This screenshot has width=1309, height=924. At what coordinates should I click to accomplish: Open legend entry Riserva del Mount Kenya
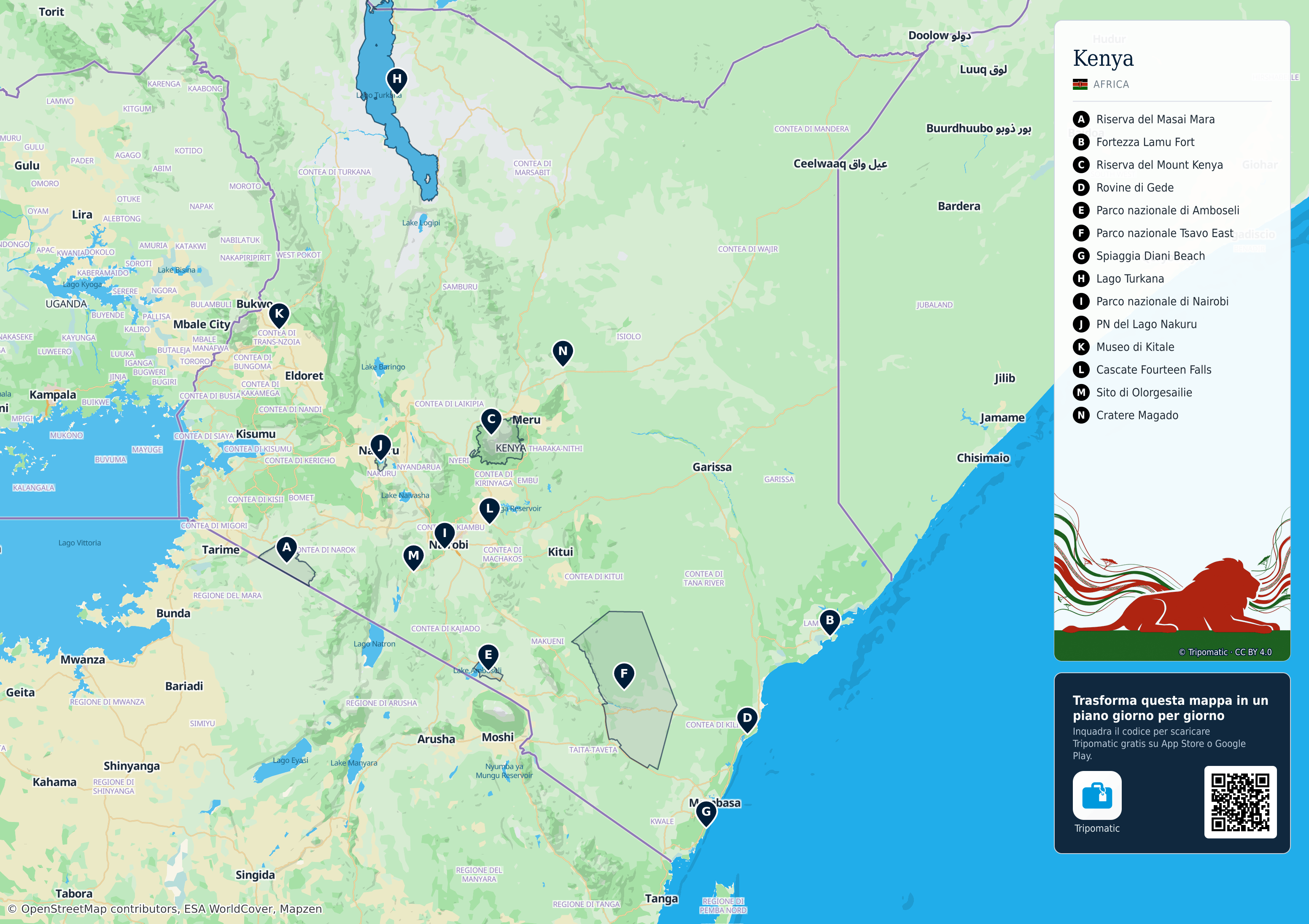(1159, 165)
